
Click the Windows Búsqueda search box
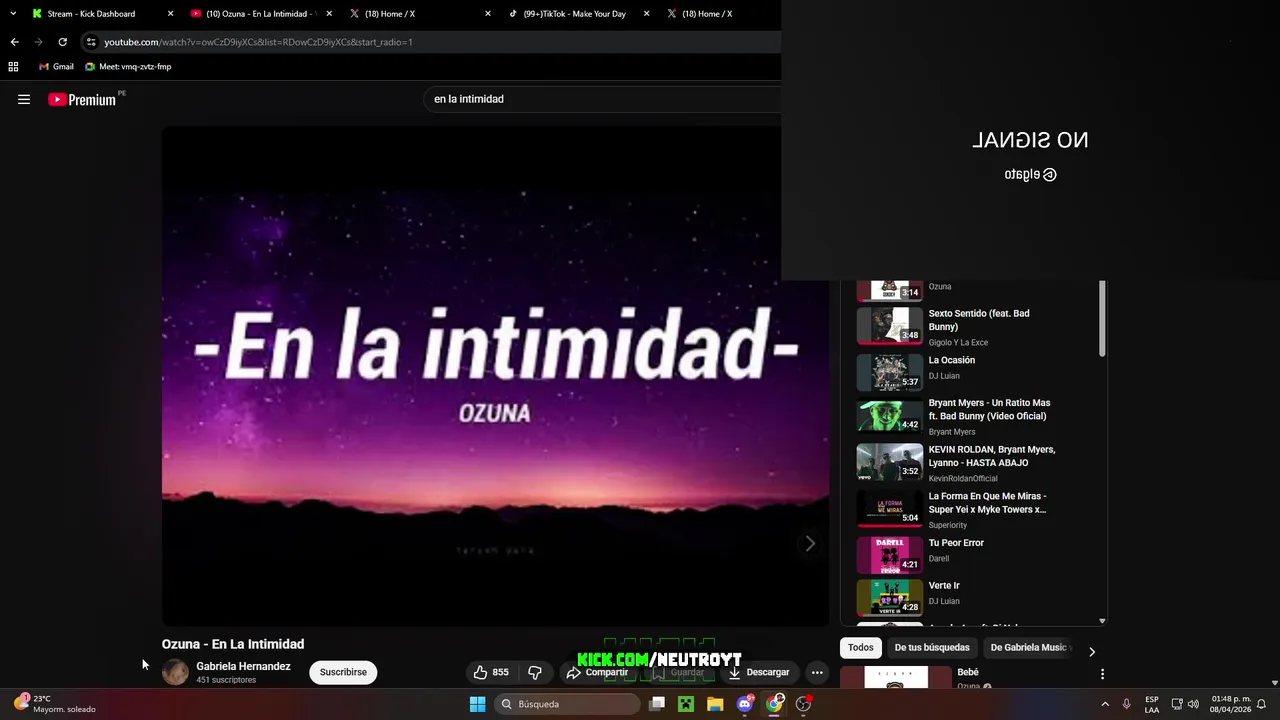pos(567,704)
